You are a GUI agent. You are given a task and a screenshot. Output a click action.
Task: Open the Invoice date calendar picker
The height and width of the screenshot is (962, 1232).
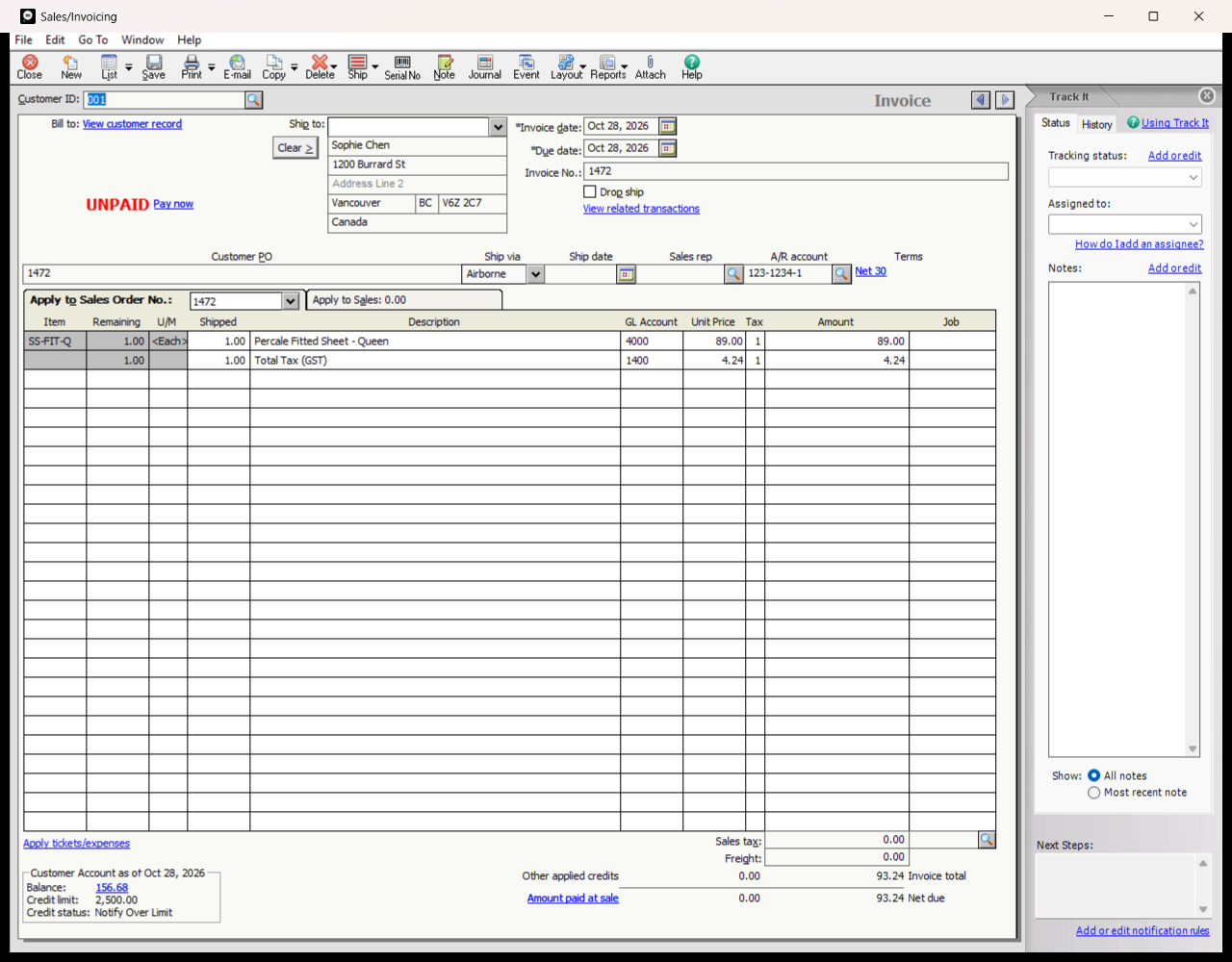(x=668, y=126)
